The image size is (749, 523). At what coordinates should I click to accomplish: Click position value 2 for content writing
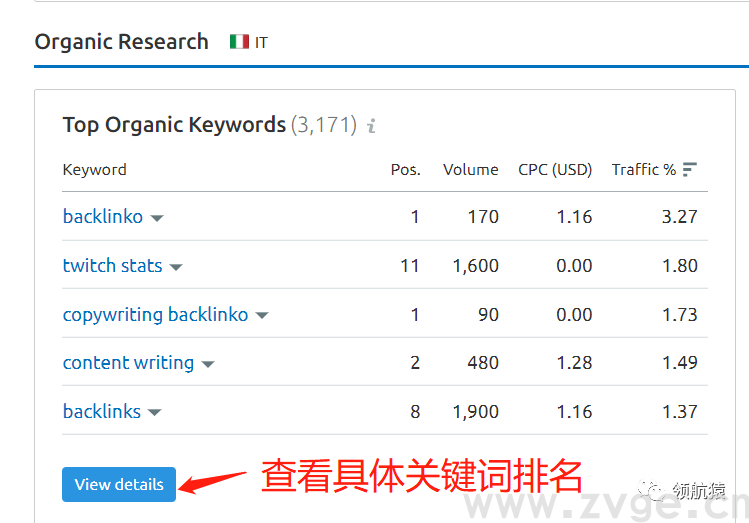(x=415, y=363)
